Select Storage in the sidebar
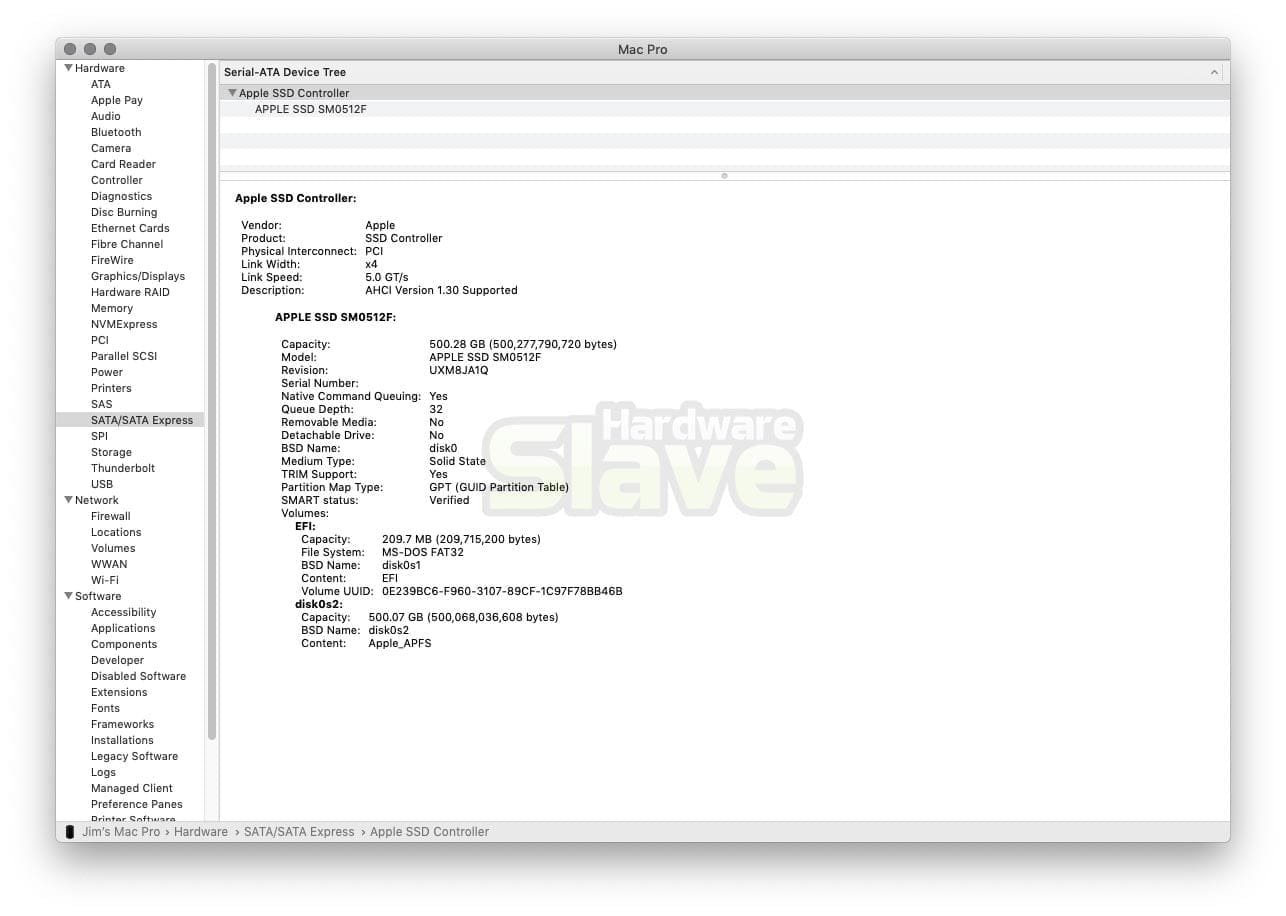 coord(111,452)
